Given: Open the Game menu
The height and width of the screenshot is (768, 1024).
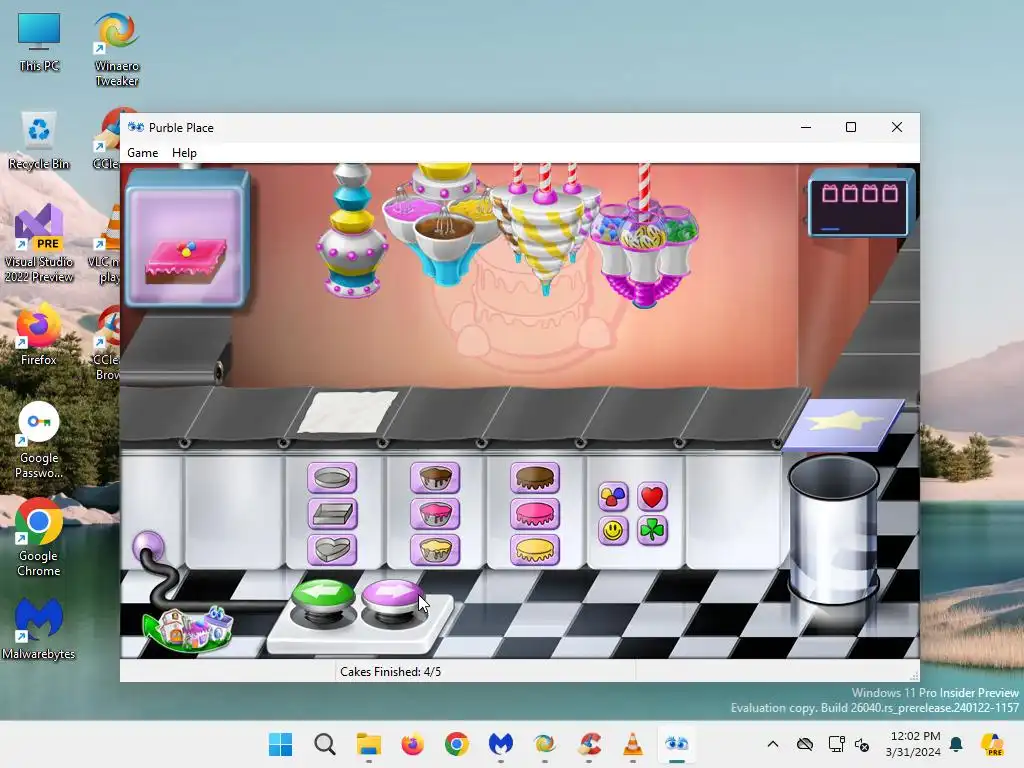Looking at the screenshot, I should [142, 153].
